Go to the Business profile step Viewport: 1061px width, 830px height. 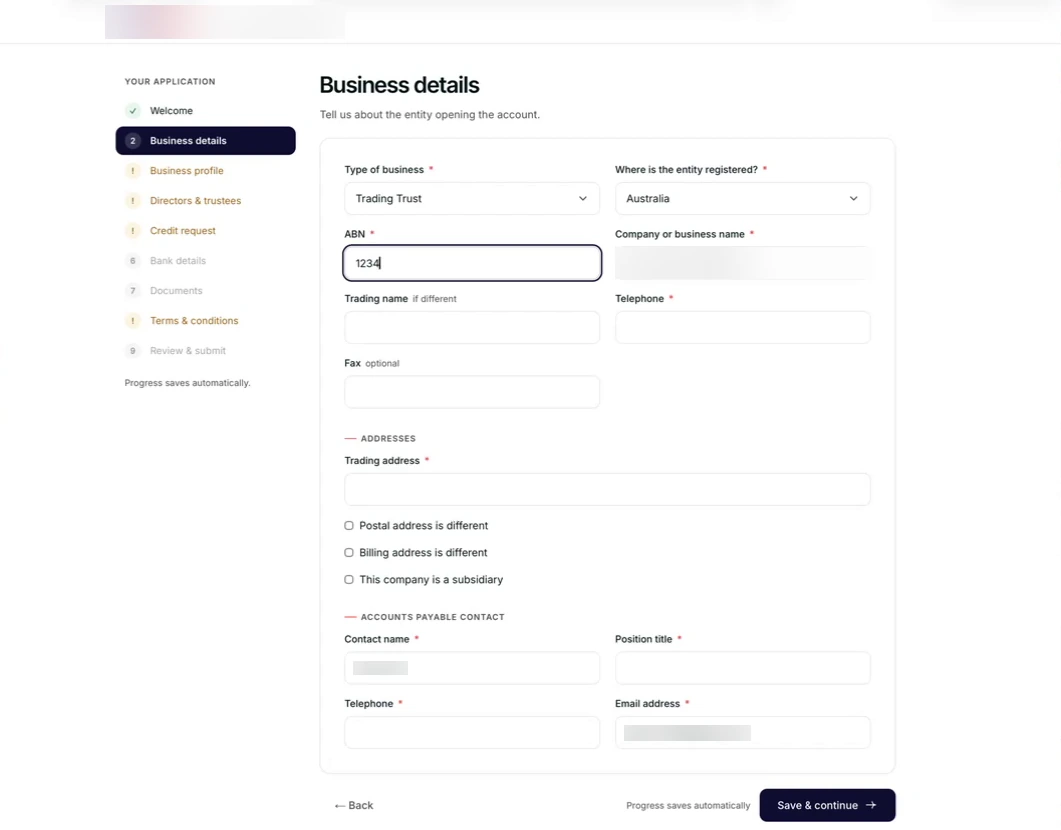205,170
